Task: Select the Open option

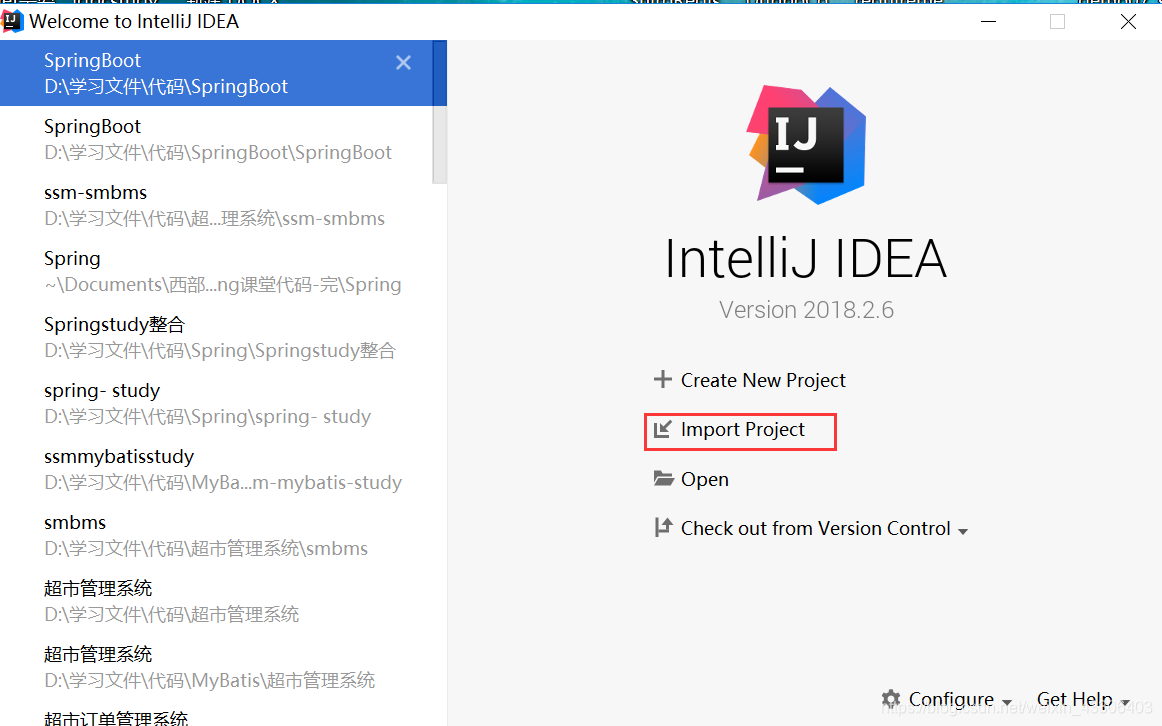Action: tap(704, 479)
